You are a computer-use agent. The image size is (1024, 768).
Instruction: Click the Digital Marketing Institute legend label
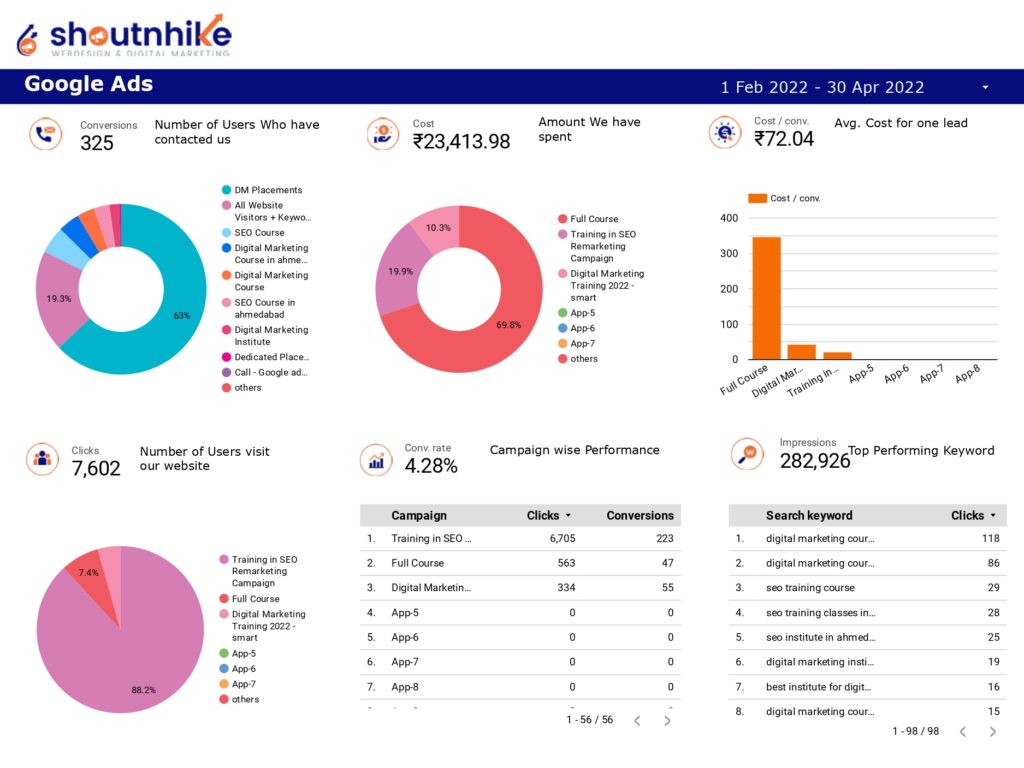271,336
